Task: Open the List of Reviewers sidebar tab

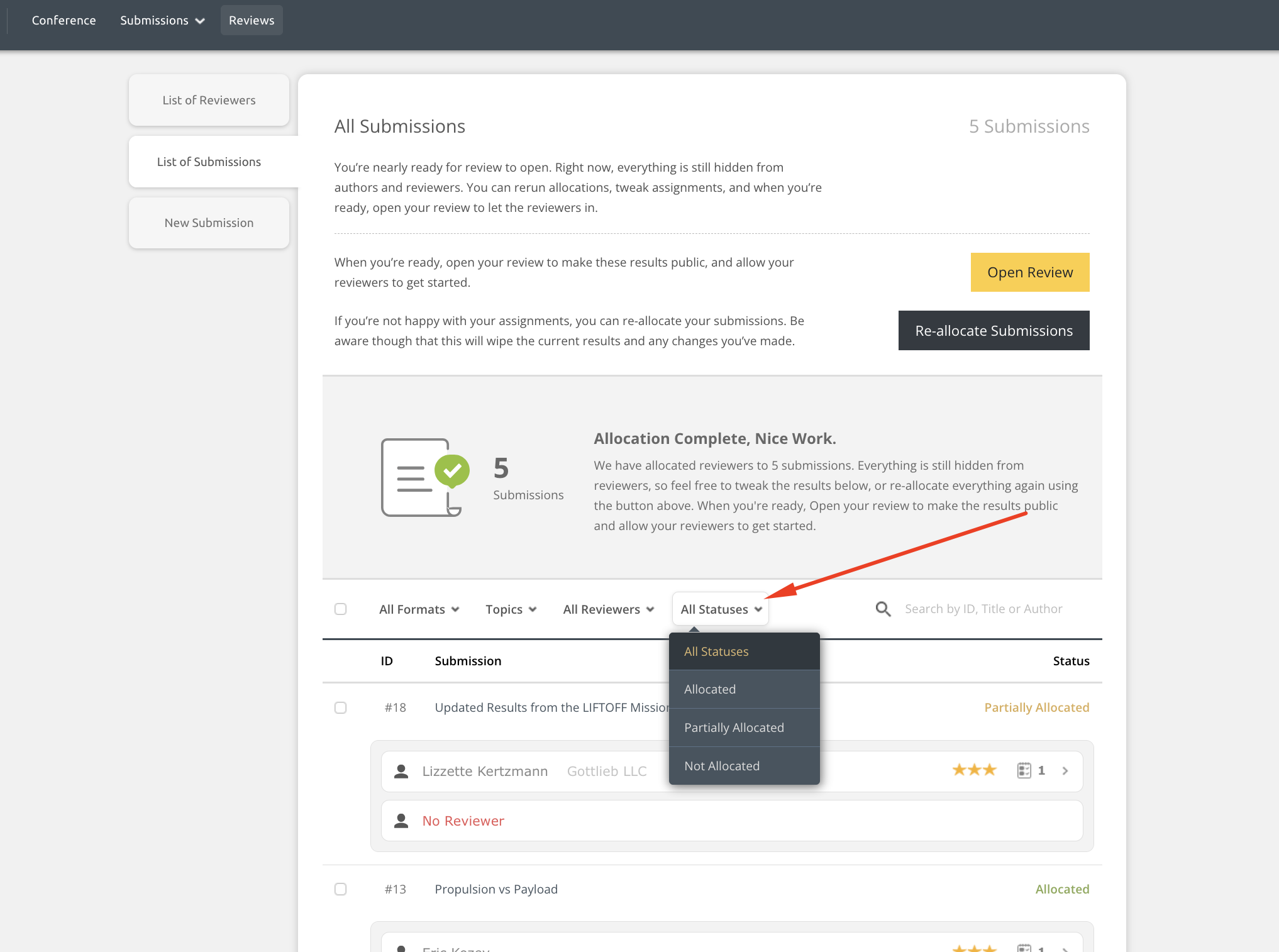Action: [209, 100]
